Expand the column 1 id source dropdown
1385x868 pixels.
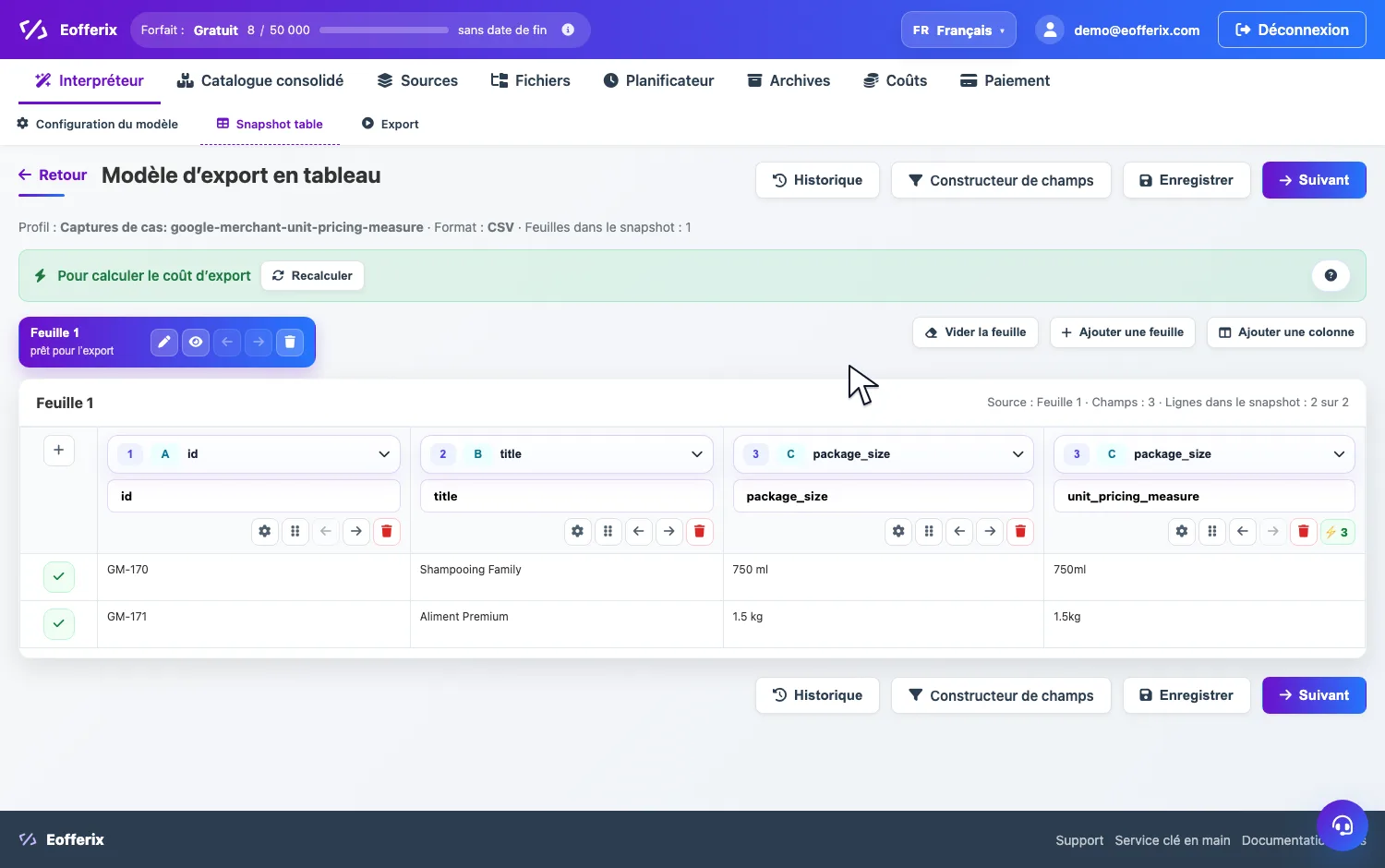(254, 454)
